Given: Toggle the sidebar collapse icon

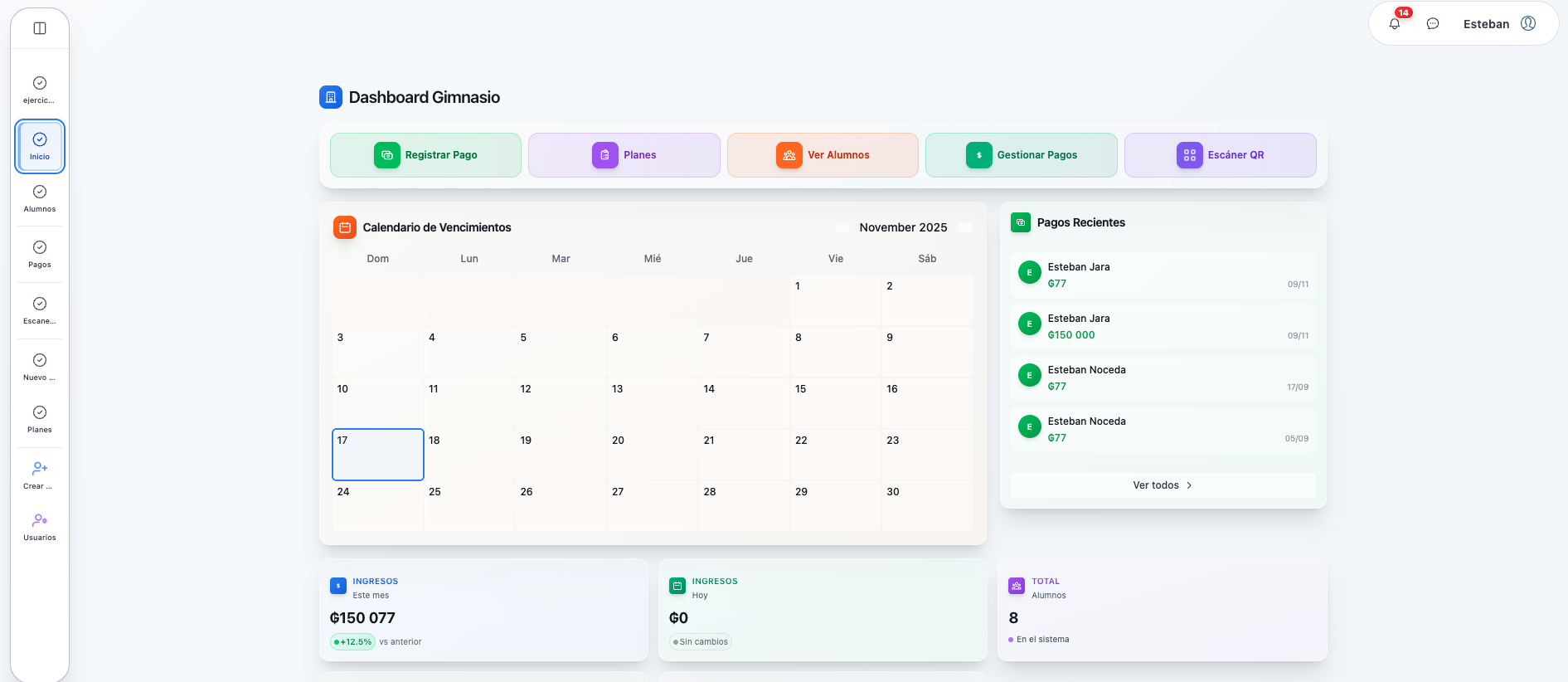Looking at the screenshot, I should tap(40, 28).
